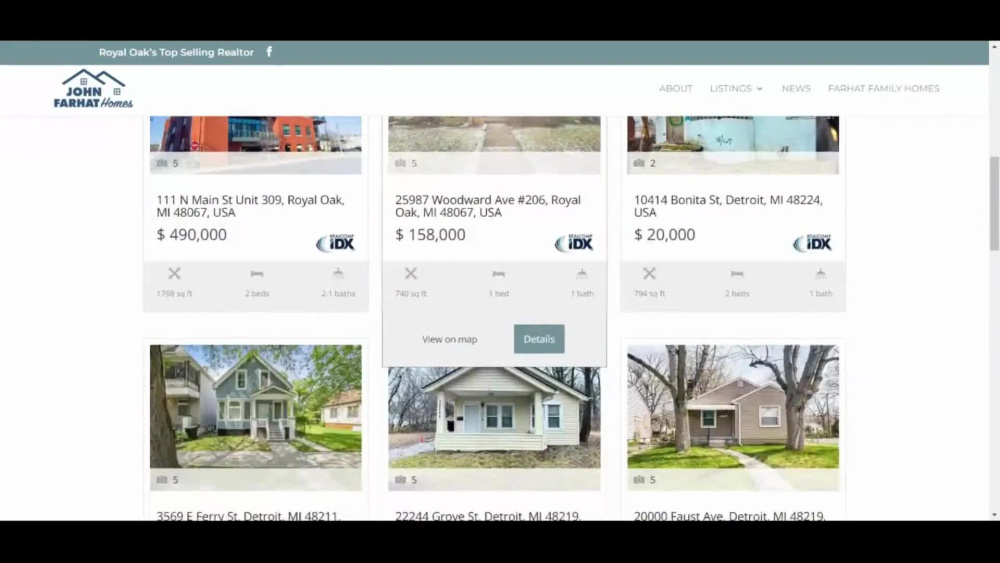
Task: Click camera photo count icon on Woodward card
Action: (401, 163)
